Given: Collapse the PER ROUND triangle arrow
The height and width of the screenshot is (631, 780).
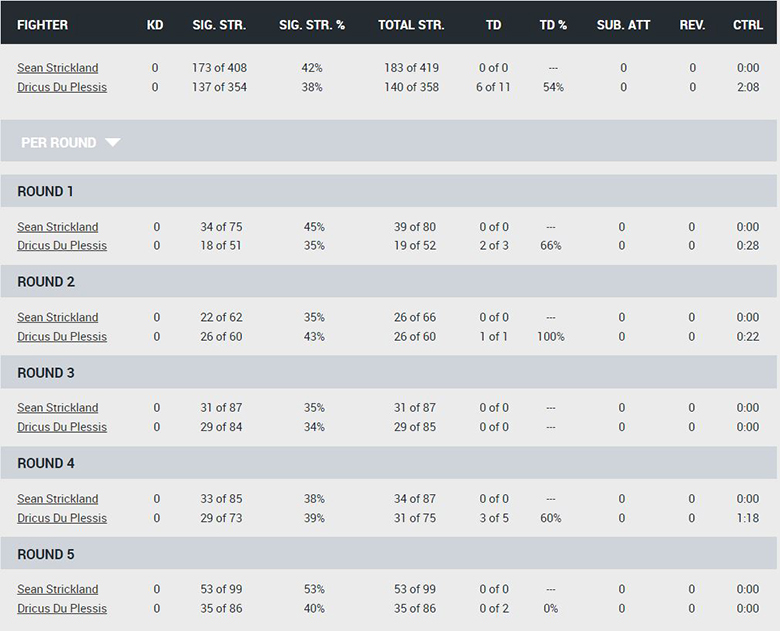Looking at the screenshot, I should (112, 143).
